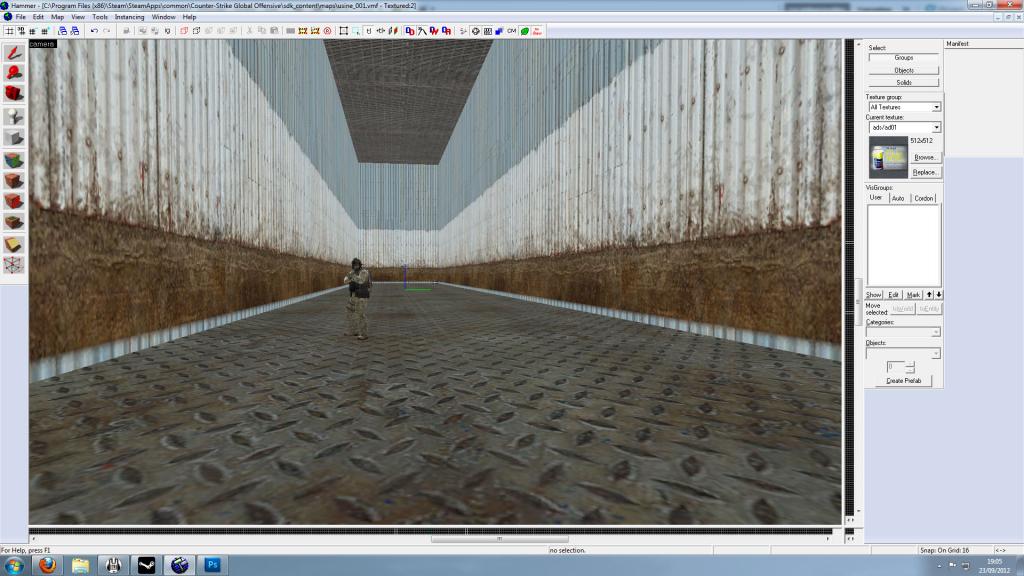Set selection mode to Groups
The width and height of the screenshot is (1024, 576).
click(x=904, y=57)
